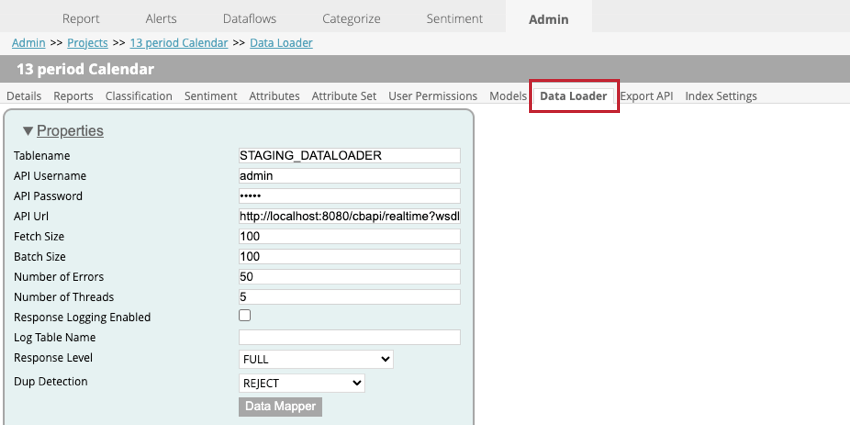The height and width of the screenshot is (425, 850).
Task: Click the API Password field
Action: tap(350, 196)
